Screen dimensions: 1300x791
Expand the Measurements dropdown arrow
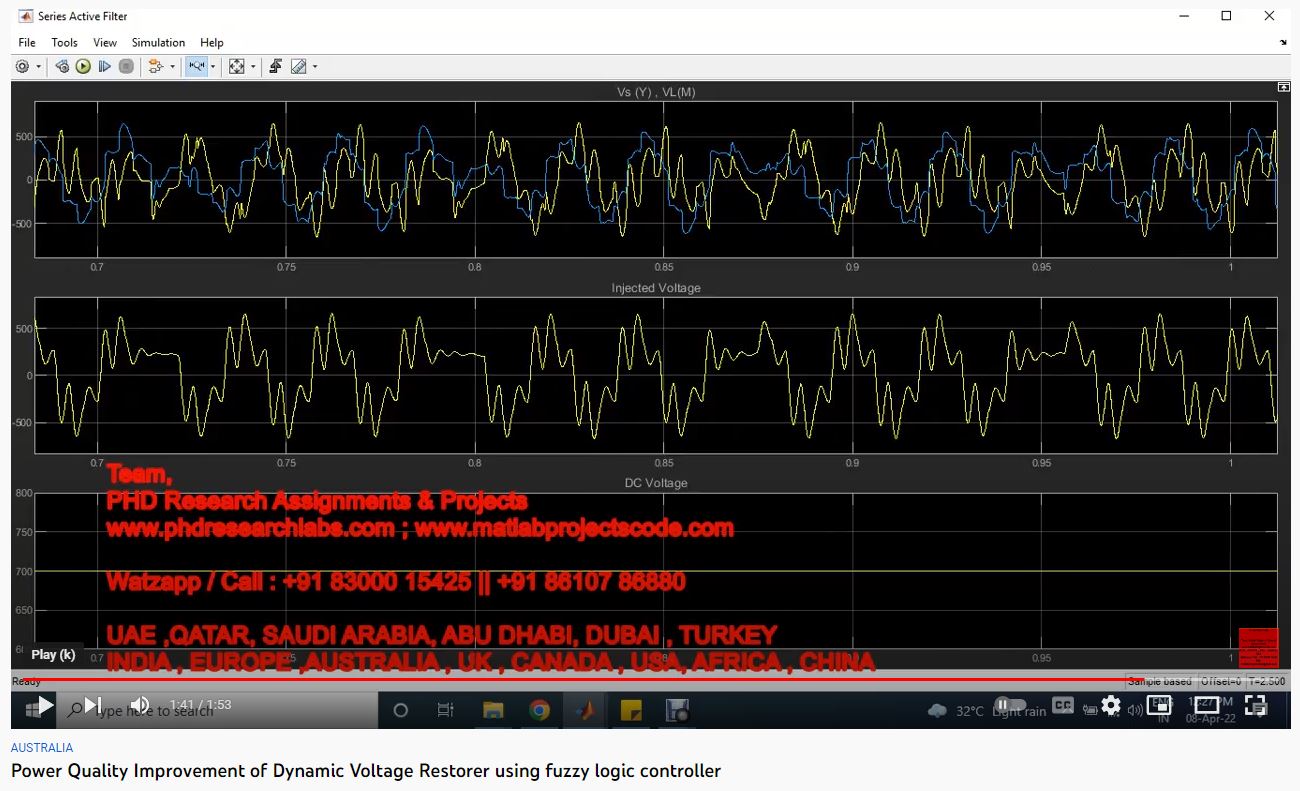tap(315, 67)
